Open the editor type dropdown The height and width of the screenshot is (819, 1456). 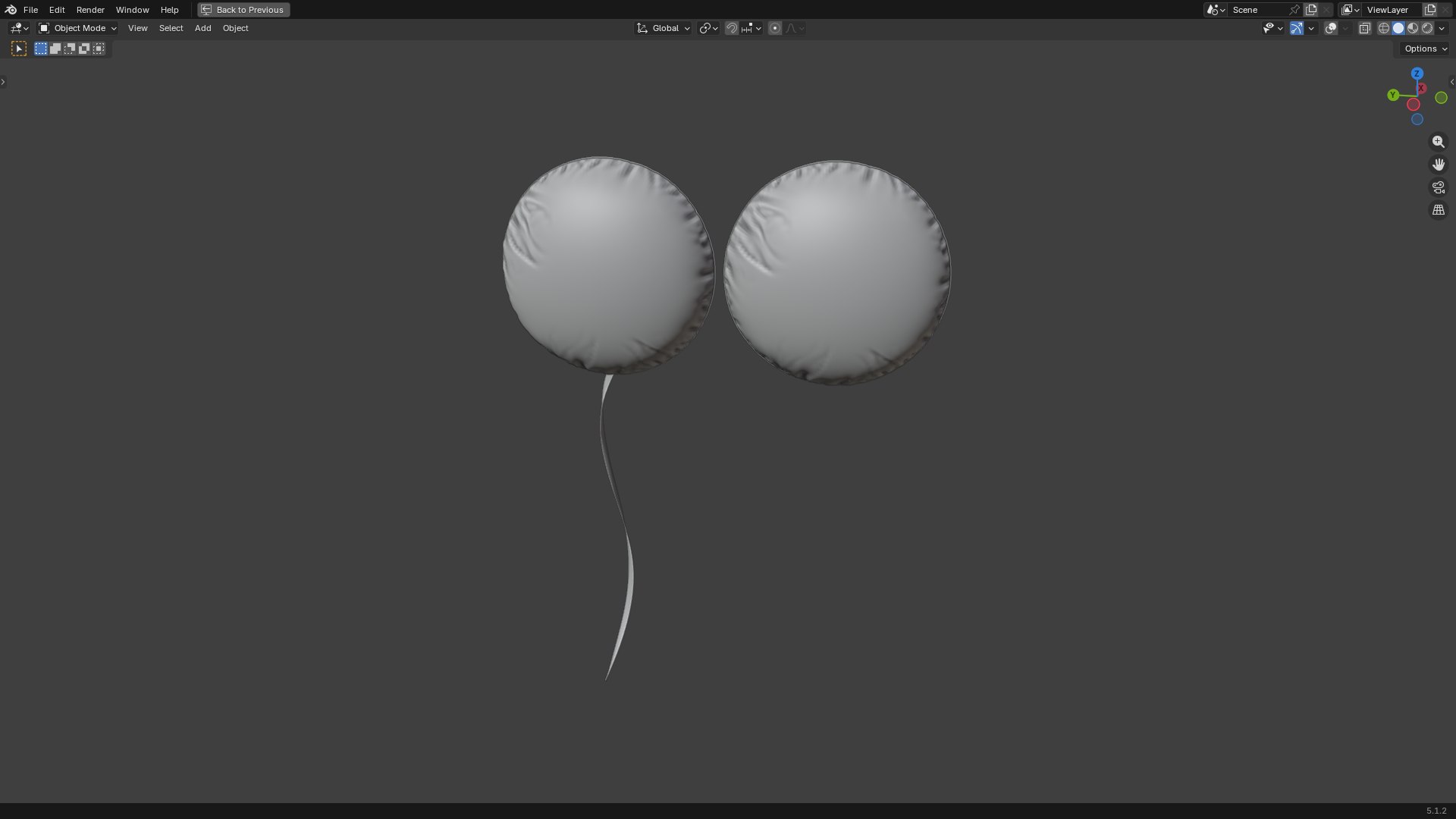click(19, 28)
